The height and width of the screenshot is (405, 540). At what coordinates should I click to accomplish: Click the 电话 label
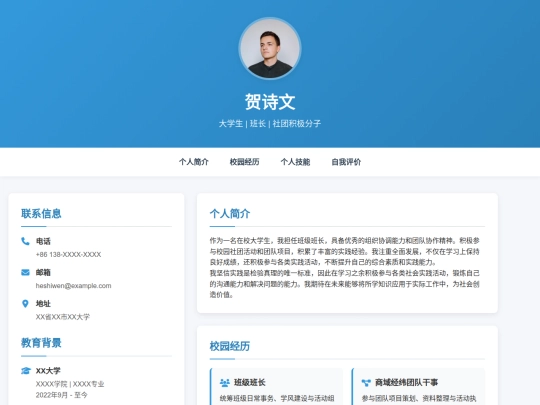(x=43, y=241)
